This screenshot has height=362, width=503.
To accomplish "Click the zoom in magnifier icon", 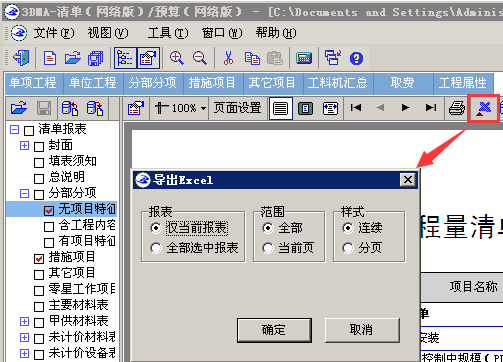I will (177, 58).
